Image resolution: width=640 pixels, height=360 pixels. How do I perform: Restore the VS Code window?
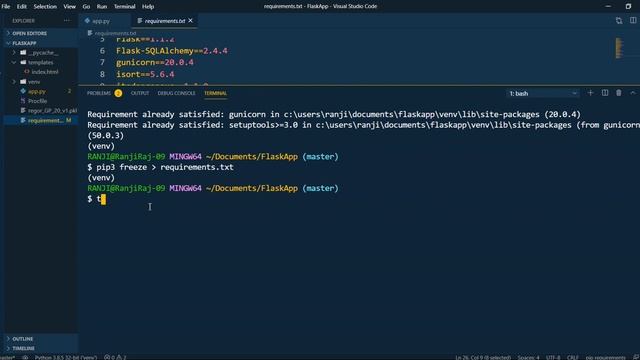pos(628,7)
